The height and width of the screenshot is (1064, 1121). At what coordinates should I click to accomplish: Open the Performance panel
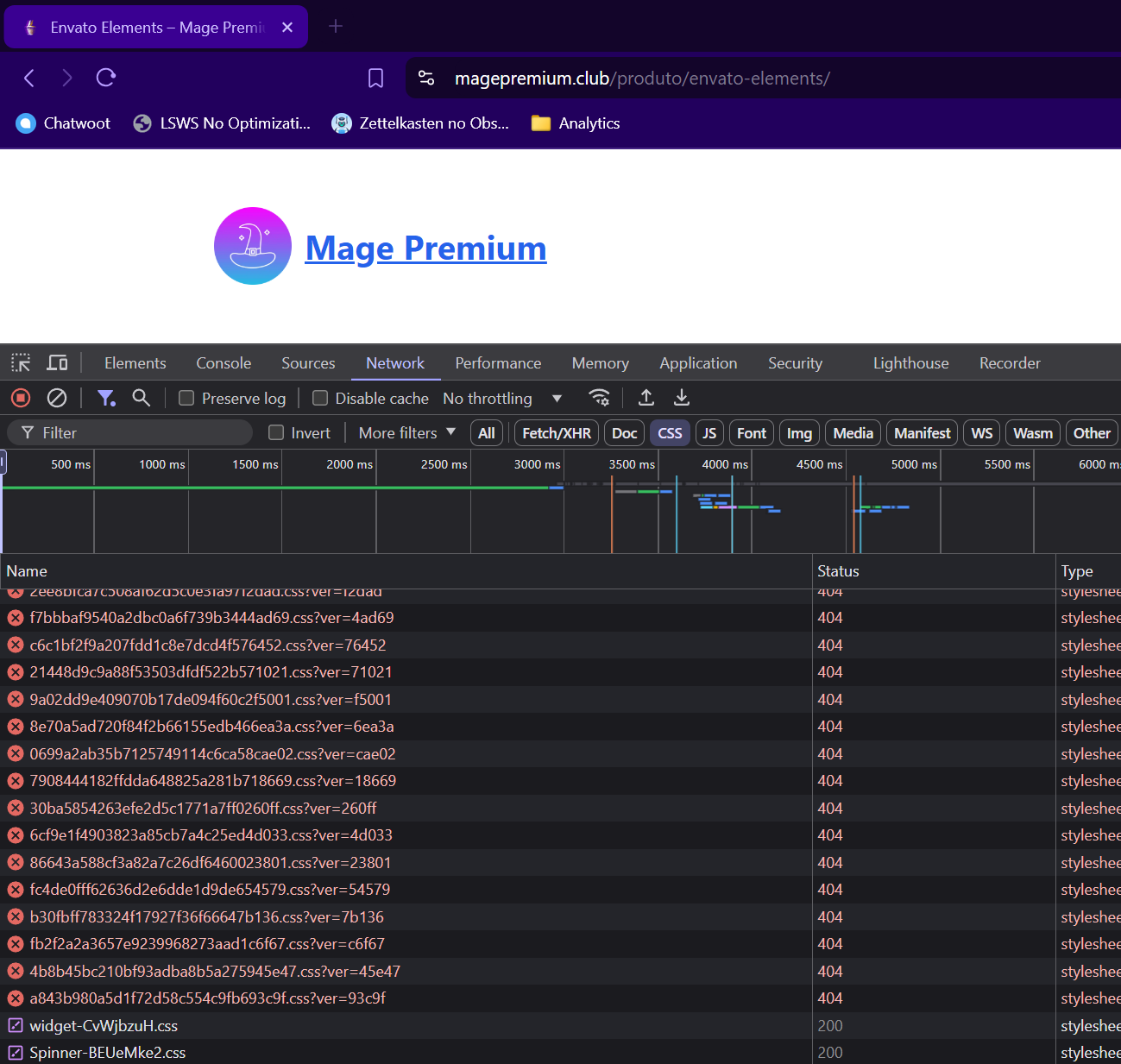tap(498, 363)
